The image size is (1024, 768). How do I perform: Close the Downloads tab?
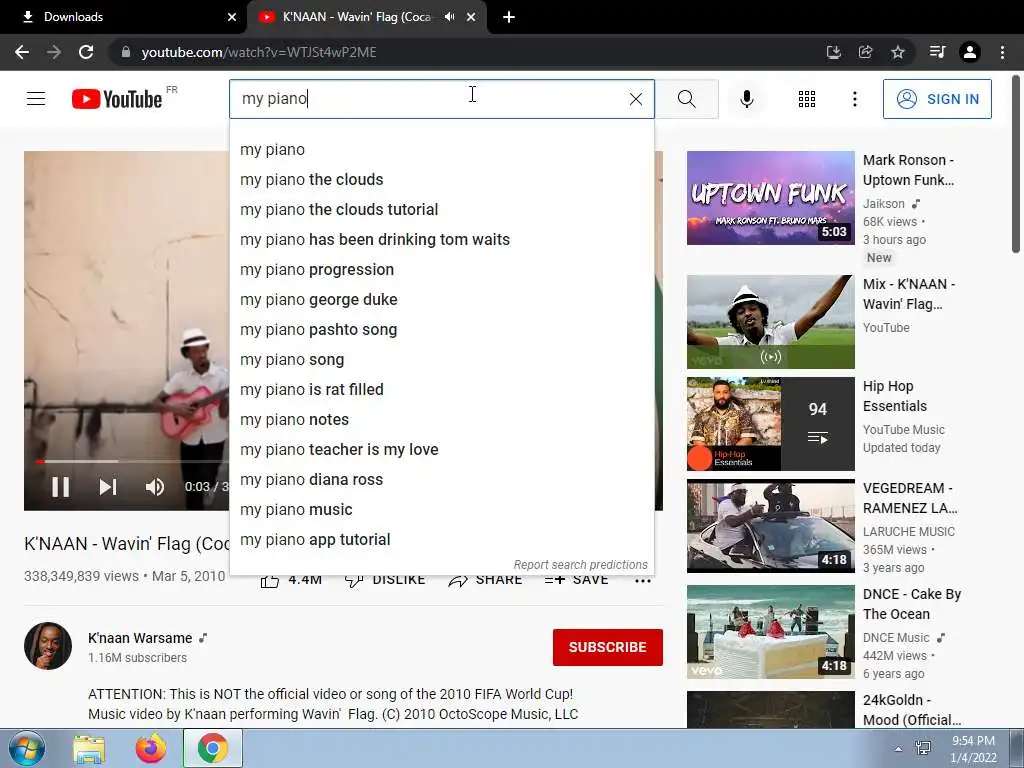tap(232, 17)
